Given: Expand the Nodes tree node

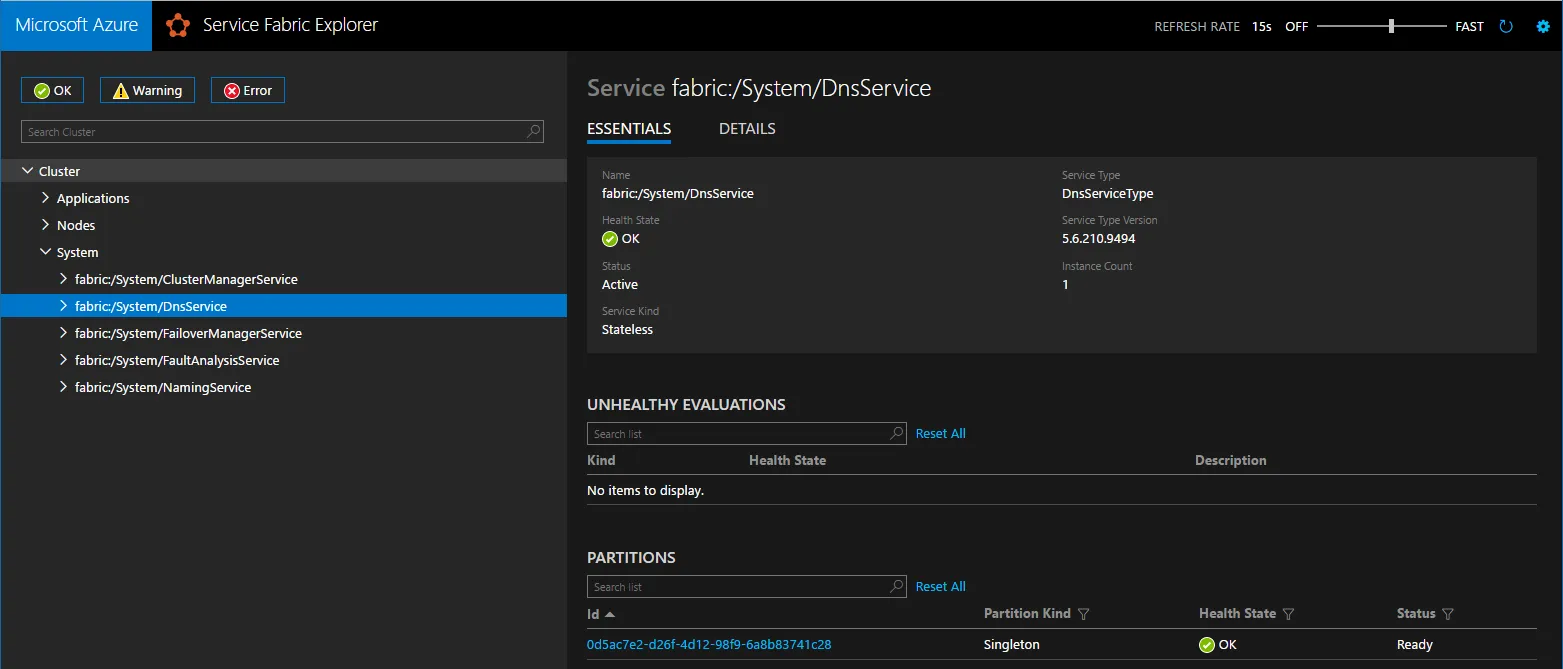Looking at the screenshot, I should (45, 225).
